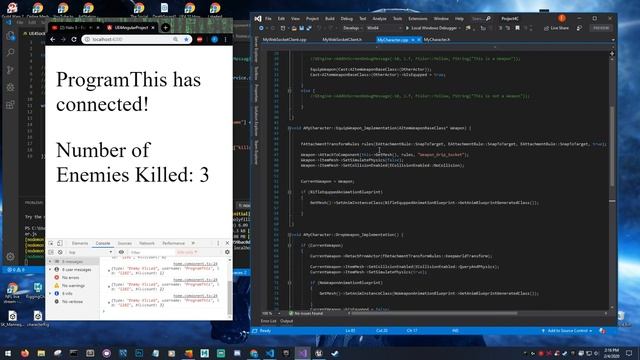The height and width of the screenshot is (360, 640).
Task: Select the DevTools Performance tab
Action: [x=173, y=243]
